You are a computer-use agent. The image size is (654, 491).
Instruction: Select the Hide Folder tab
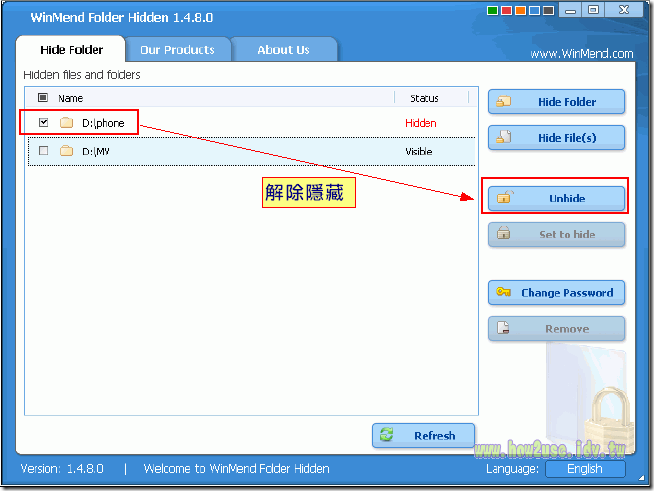pyautogui.click(x=71, y=50)
